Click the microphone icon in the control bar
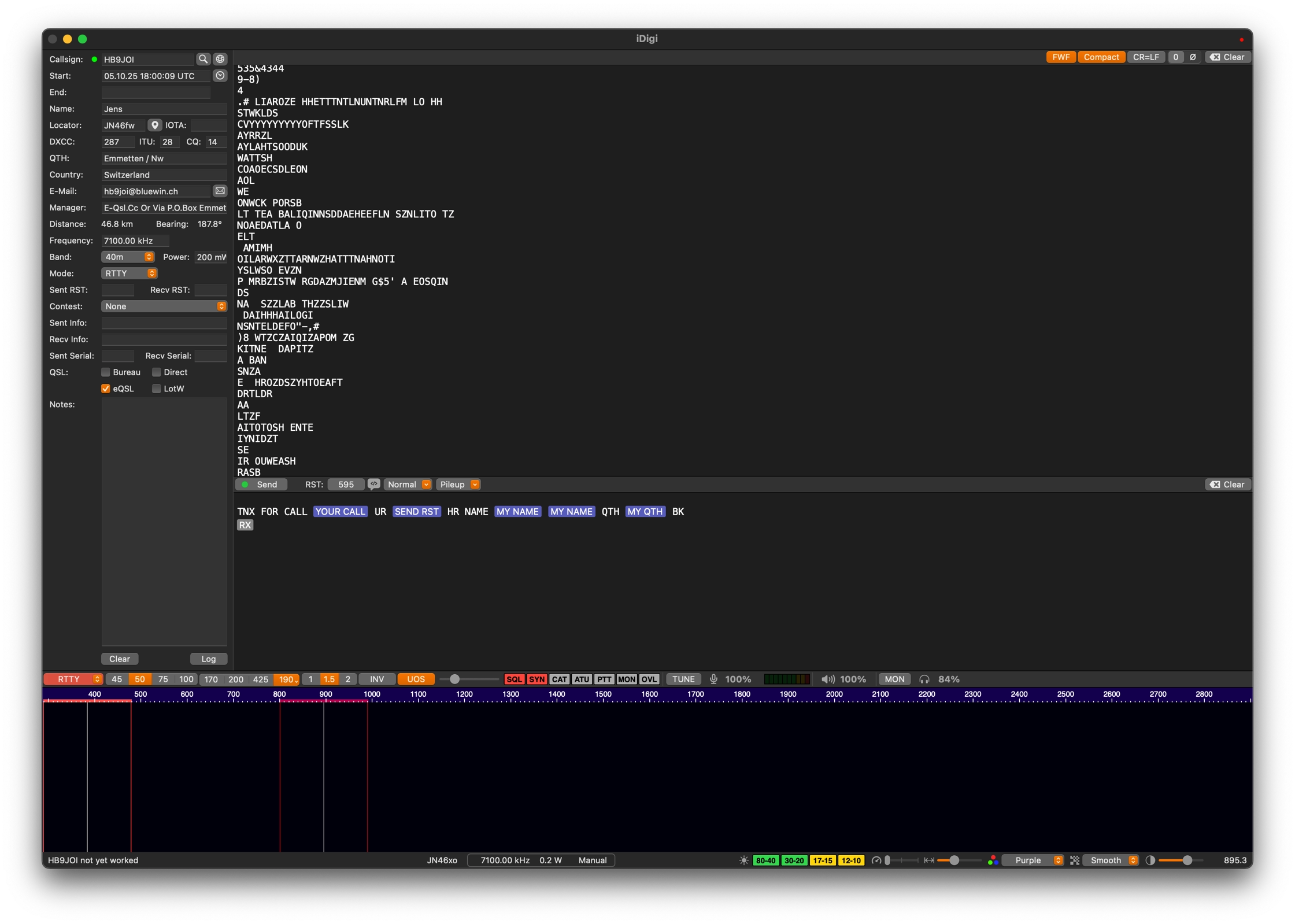This screenshot has width=1295, height=924. click(x=713, y=679)
